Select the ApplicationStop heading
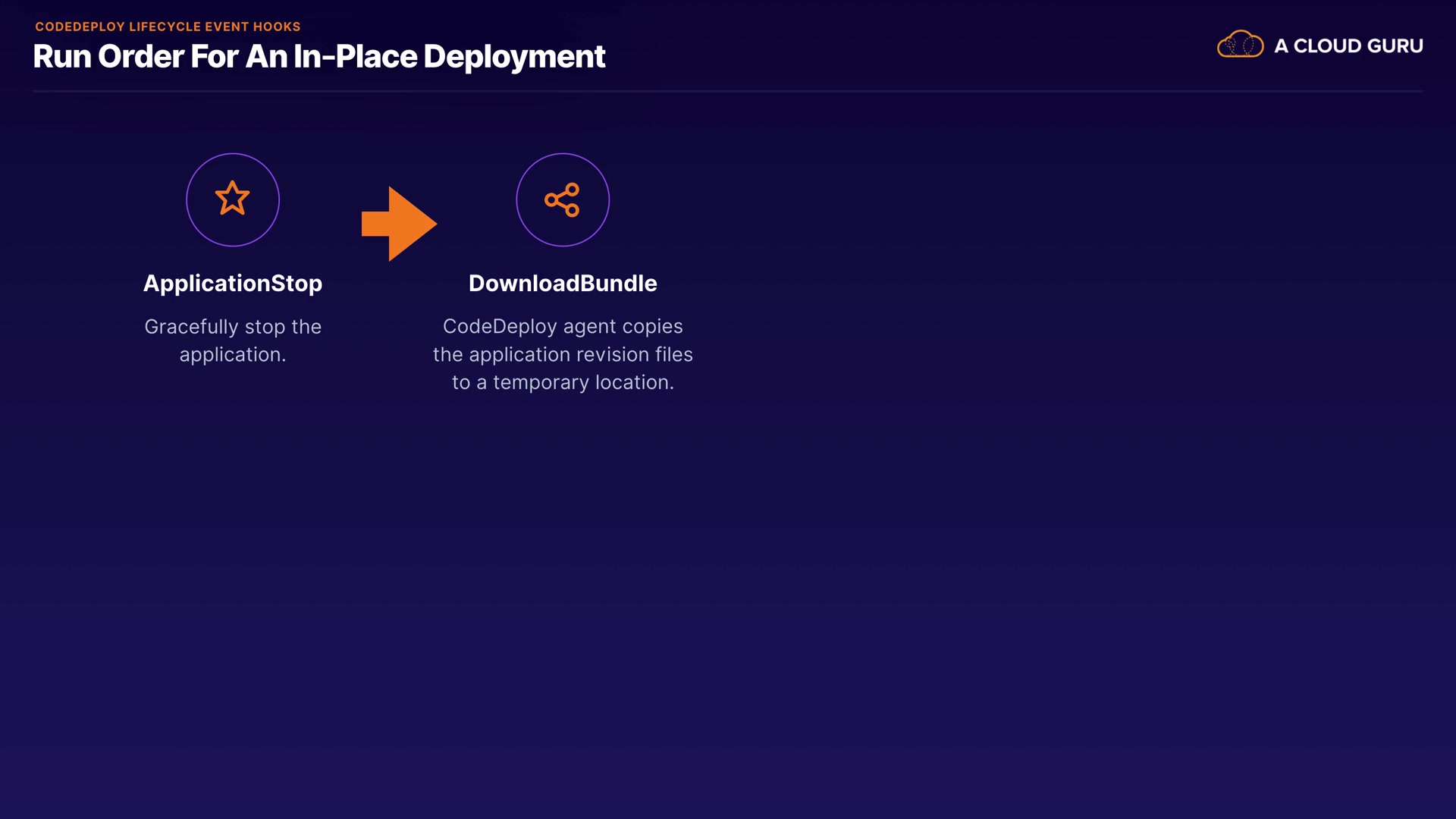This screenshot has width=1456, height=819. [x=233, y=283]
